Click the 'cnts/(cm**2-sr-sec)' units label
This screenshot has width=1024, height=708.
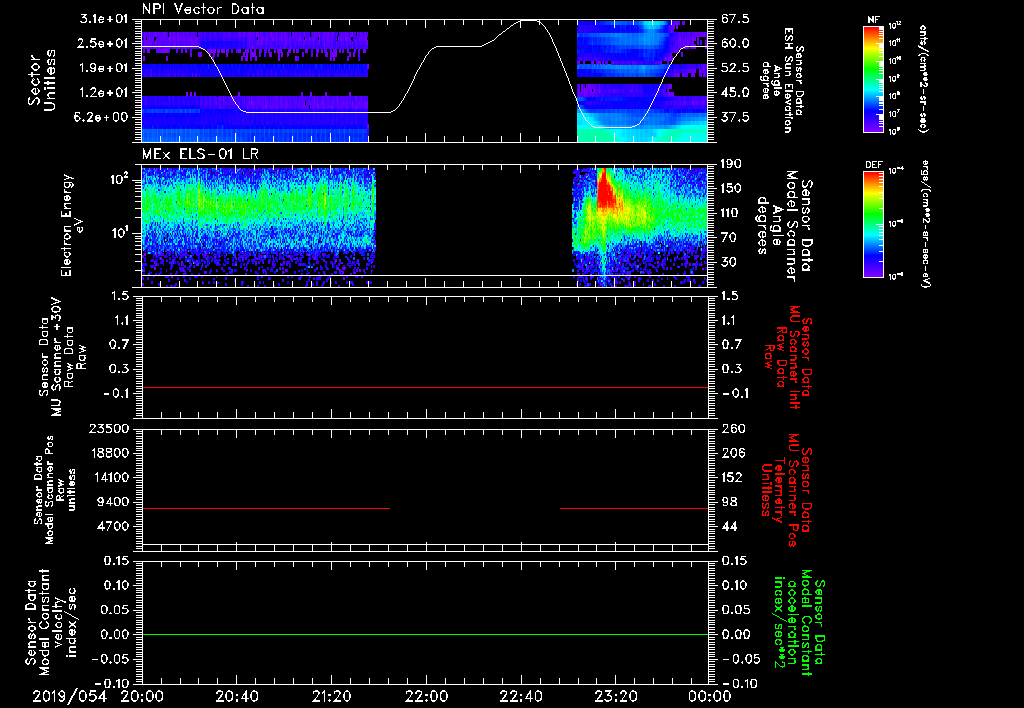pos(923,79)
